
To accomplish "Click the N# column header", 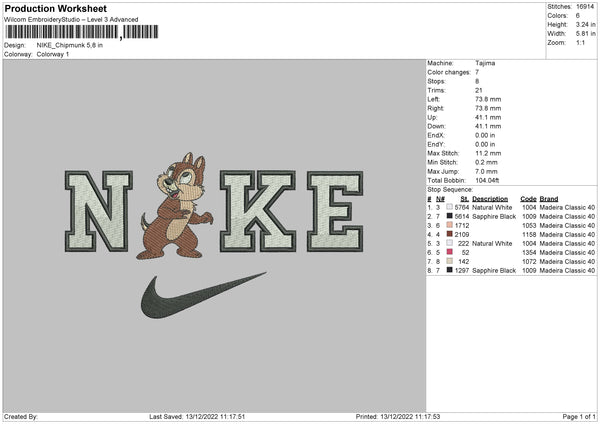I will pyautogui.click(x=440, y=199).
